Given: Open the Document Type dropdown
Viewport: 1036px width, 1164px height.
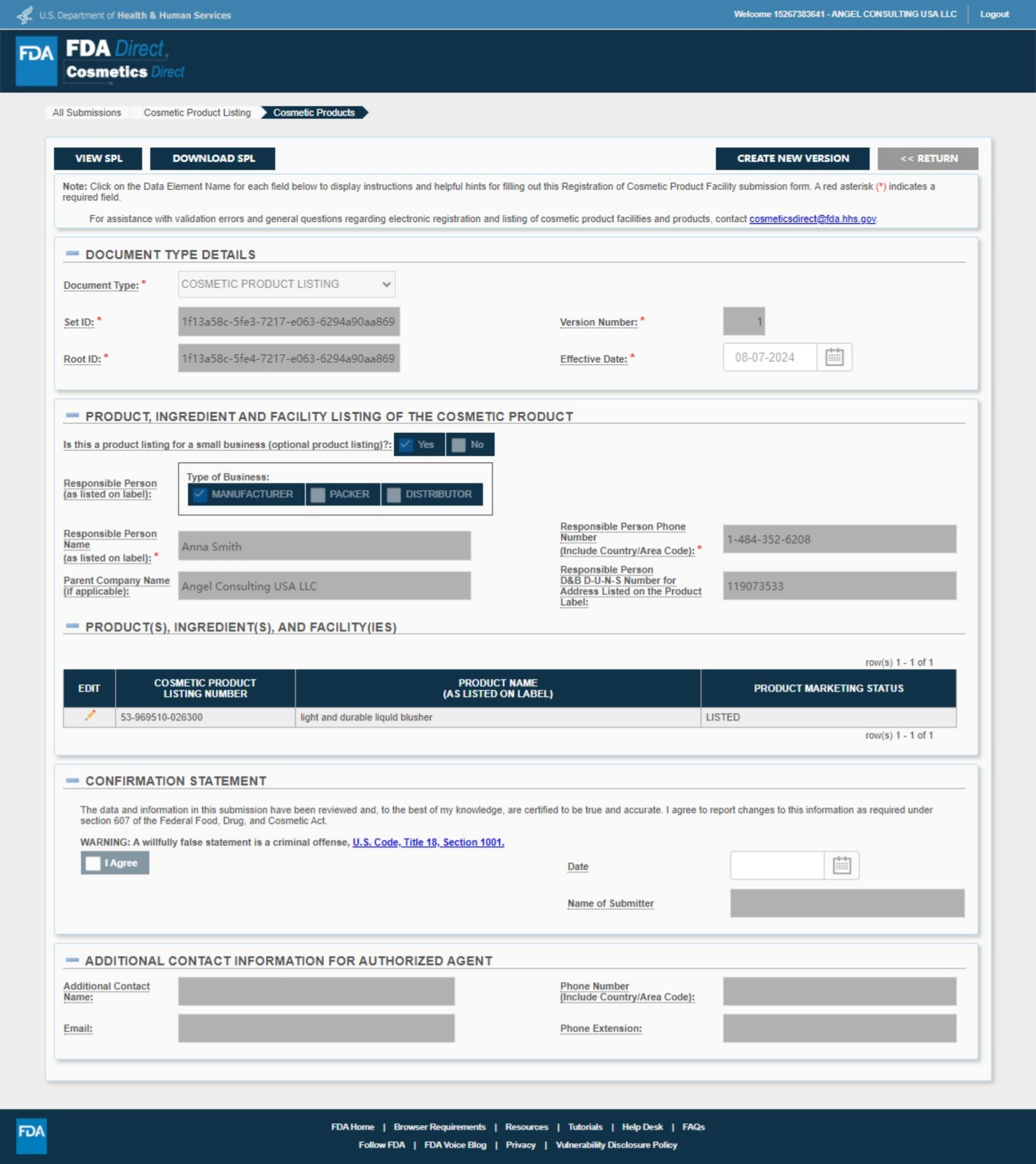Looking at the screenshot, I should 286,284.
